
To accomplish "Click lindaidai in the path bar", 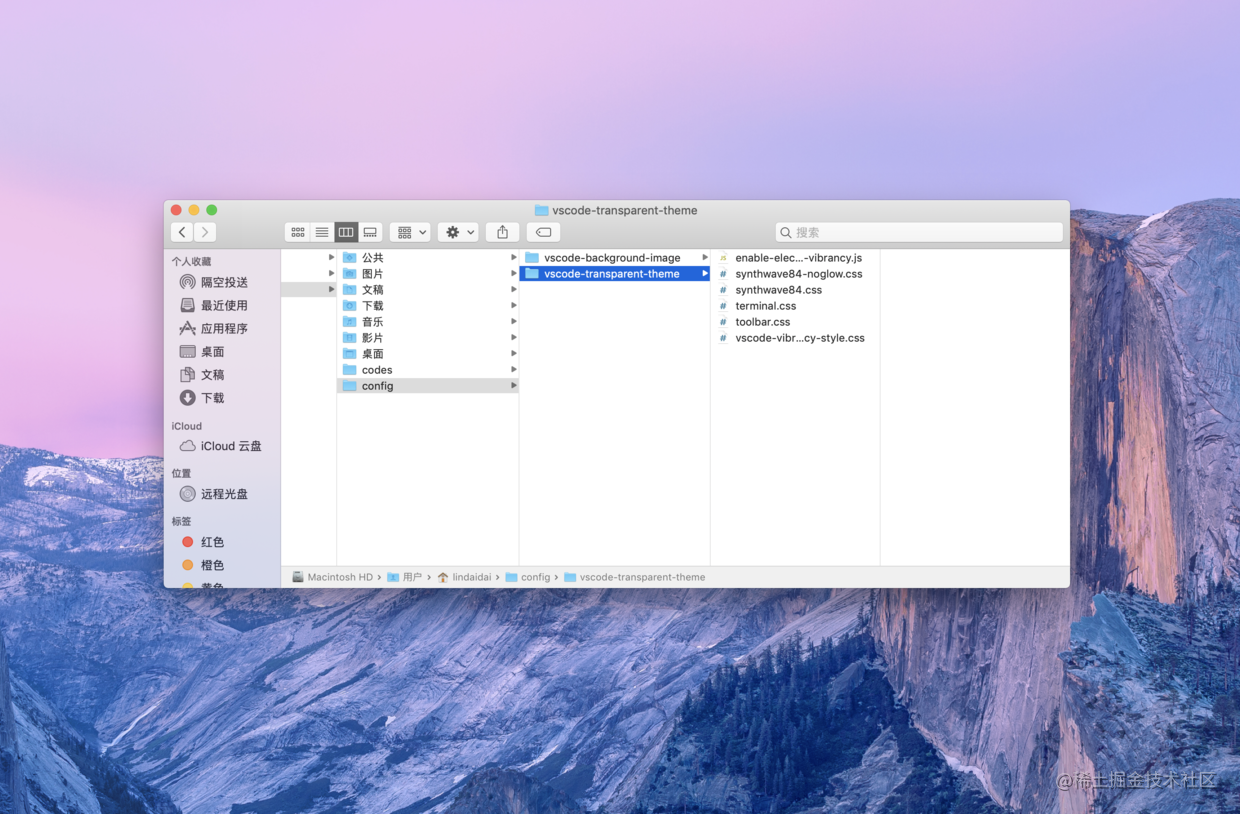I will (x=464, y=577).
